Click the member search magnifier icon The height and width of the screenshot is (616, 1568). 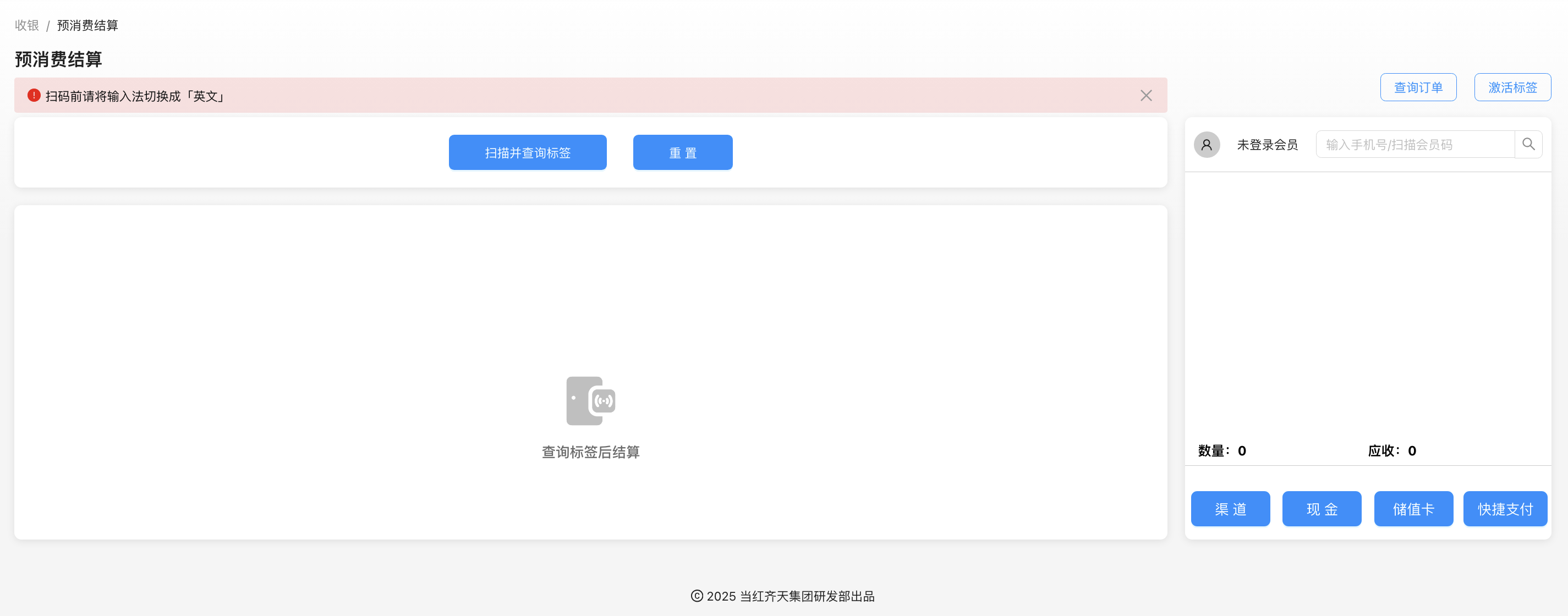point(1529,144)
